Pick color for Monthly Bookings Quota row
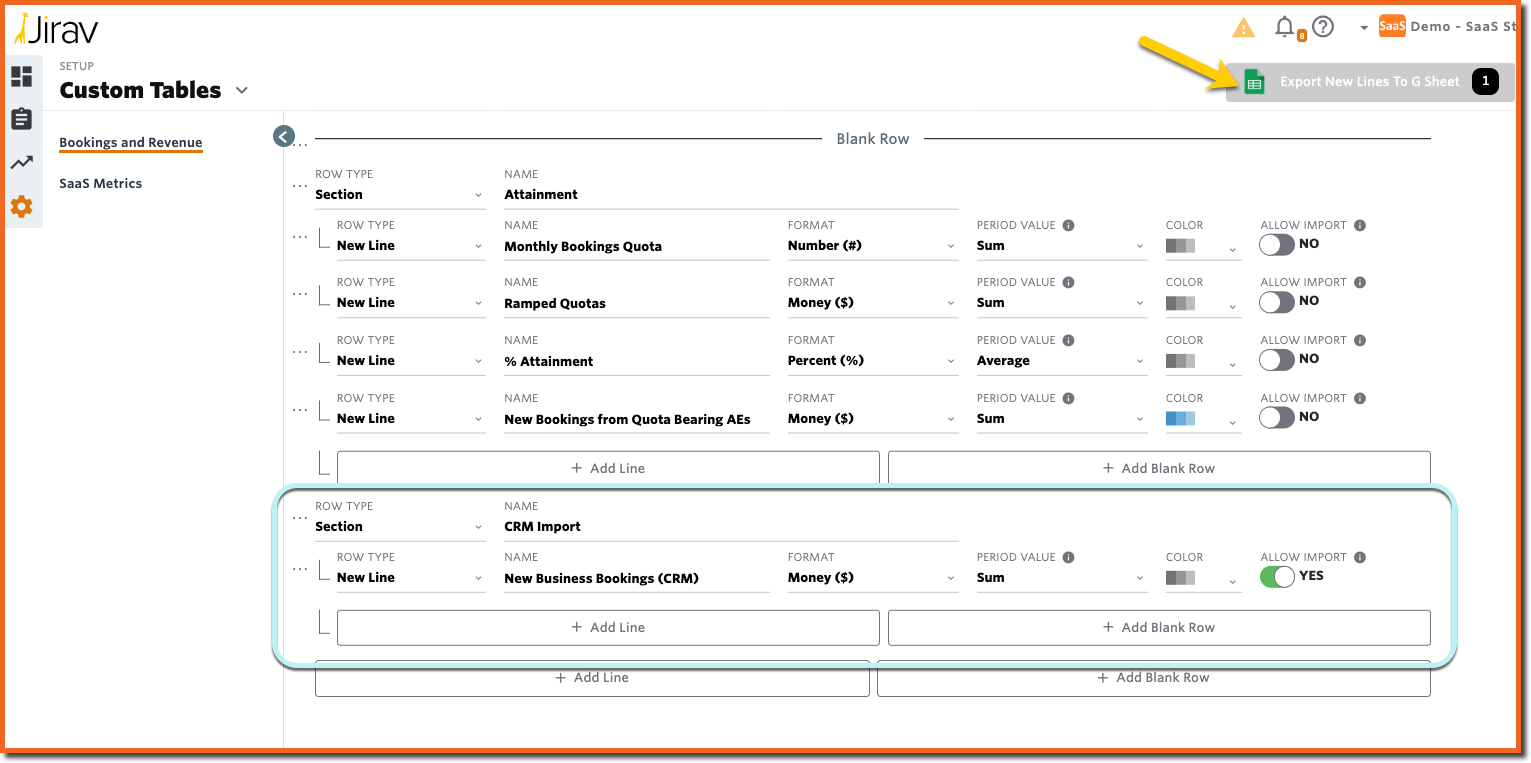 pos(1203,246)
